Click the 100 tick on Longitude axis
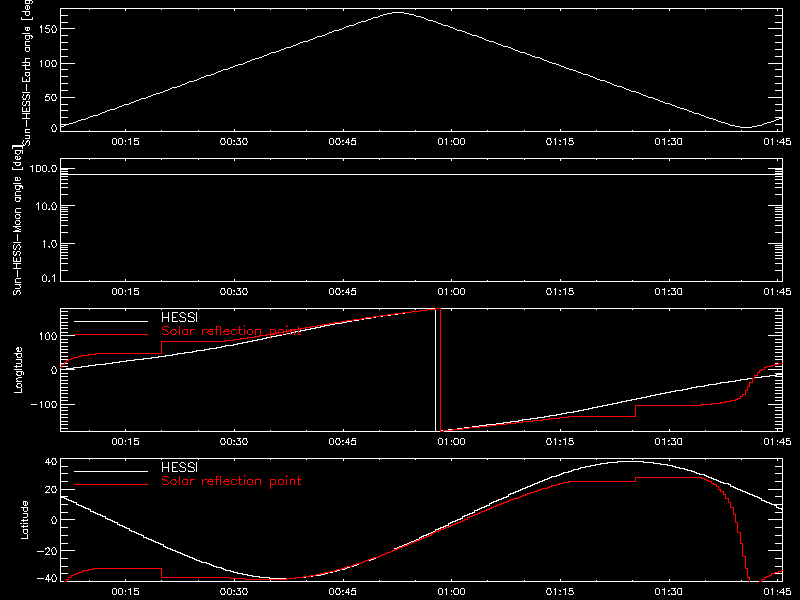Screen dimensions: 800x600 pyautogui.click(x=47, y=336)
